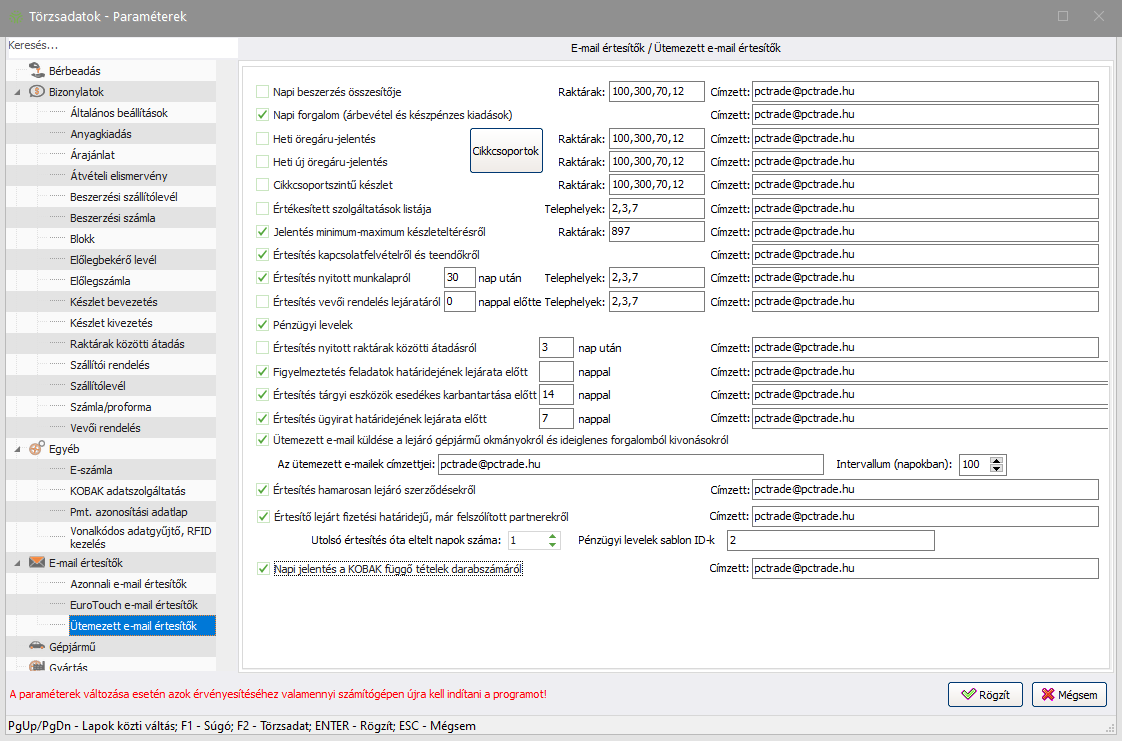The height and width of the screenshot is (741, 1122).
Task: Click the E-mail értesítők envelope icon
Action: tap(37, 563)
